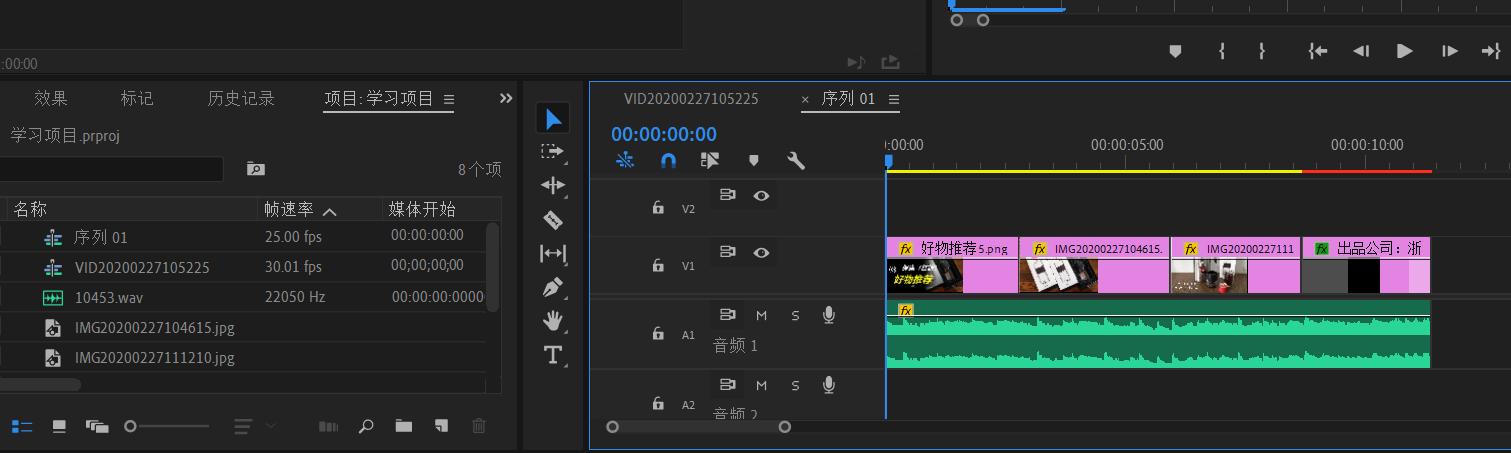This screenshot has width=1511, height=453.
Task: Toggle sync lock on track V1
Action: coord(728,253)
